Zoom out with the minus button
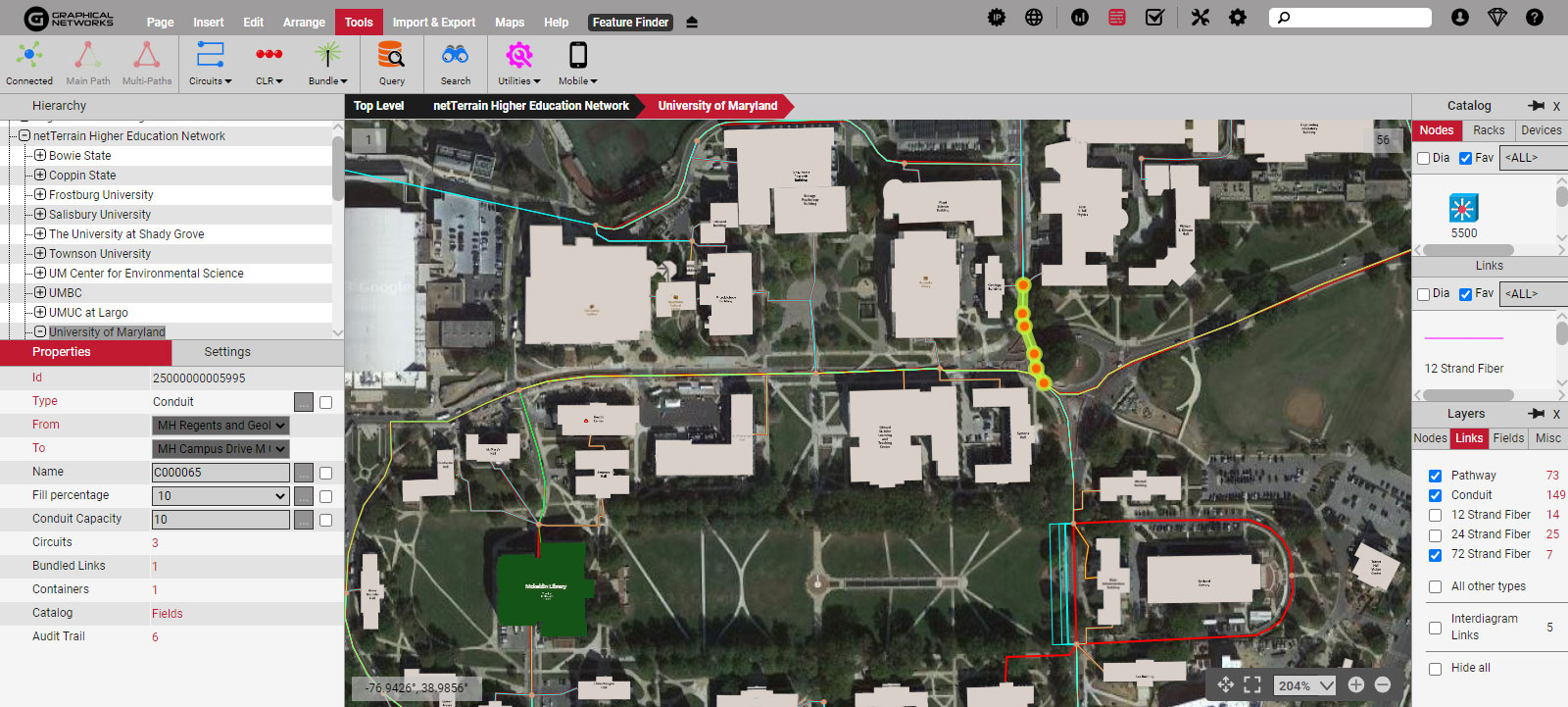 coord(1383,685)
